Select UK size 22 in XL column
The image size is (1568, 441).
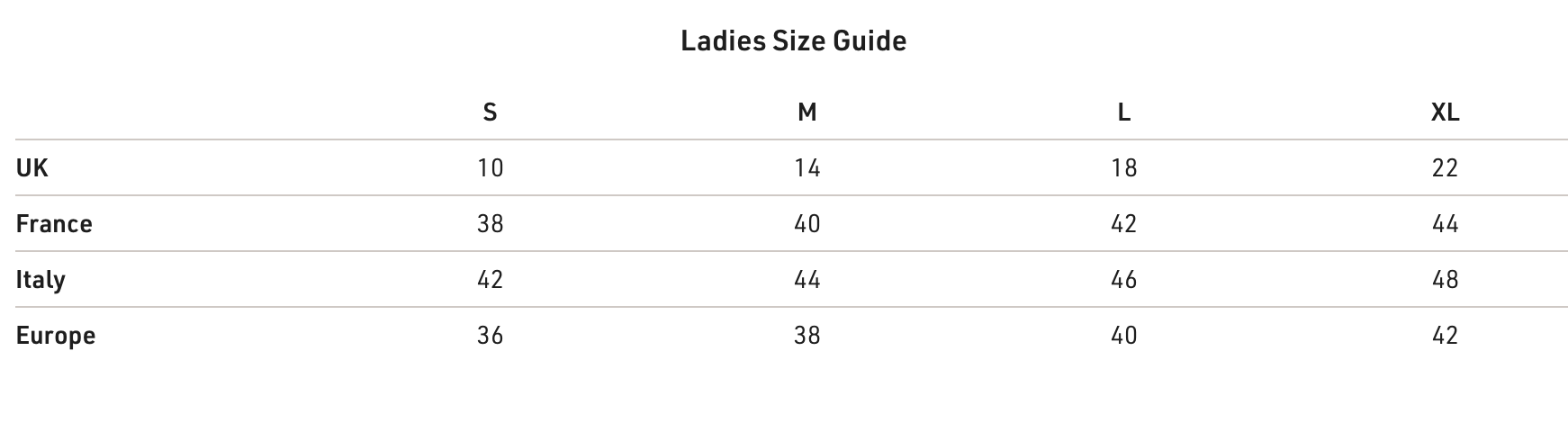(1445, 167)
